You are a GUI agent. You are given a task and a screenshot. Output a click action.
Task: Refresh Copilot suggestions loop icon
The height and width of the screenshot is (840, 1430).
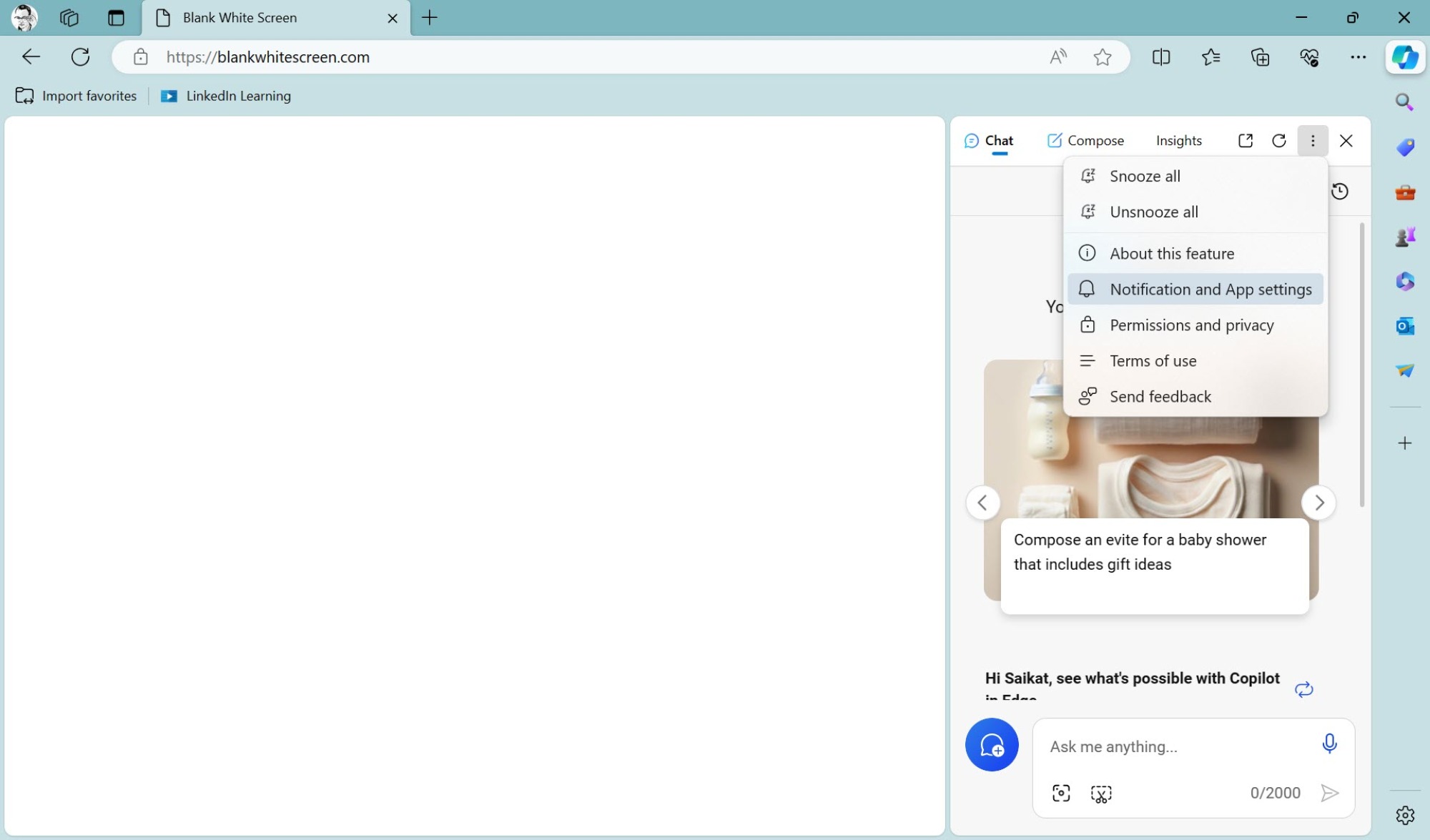click(x=1304, y=689)
